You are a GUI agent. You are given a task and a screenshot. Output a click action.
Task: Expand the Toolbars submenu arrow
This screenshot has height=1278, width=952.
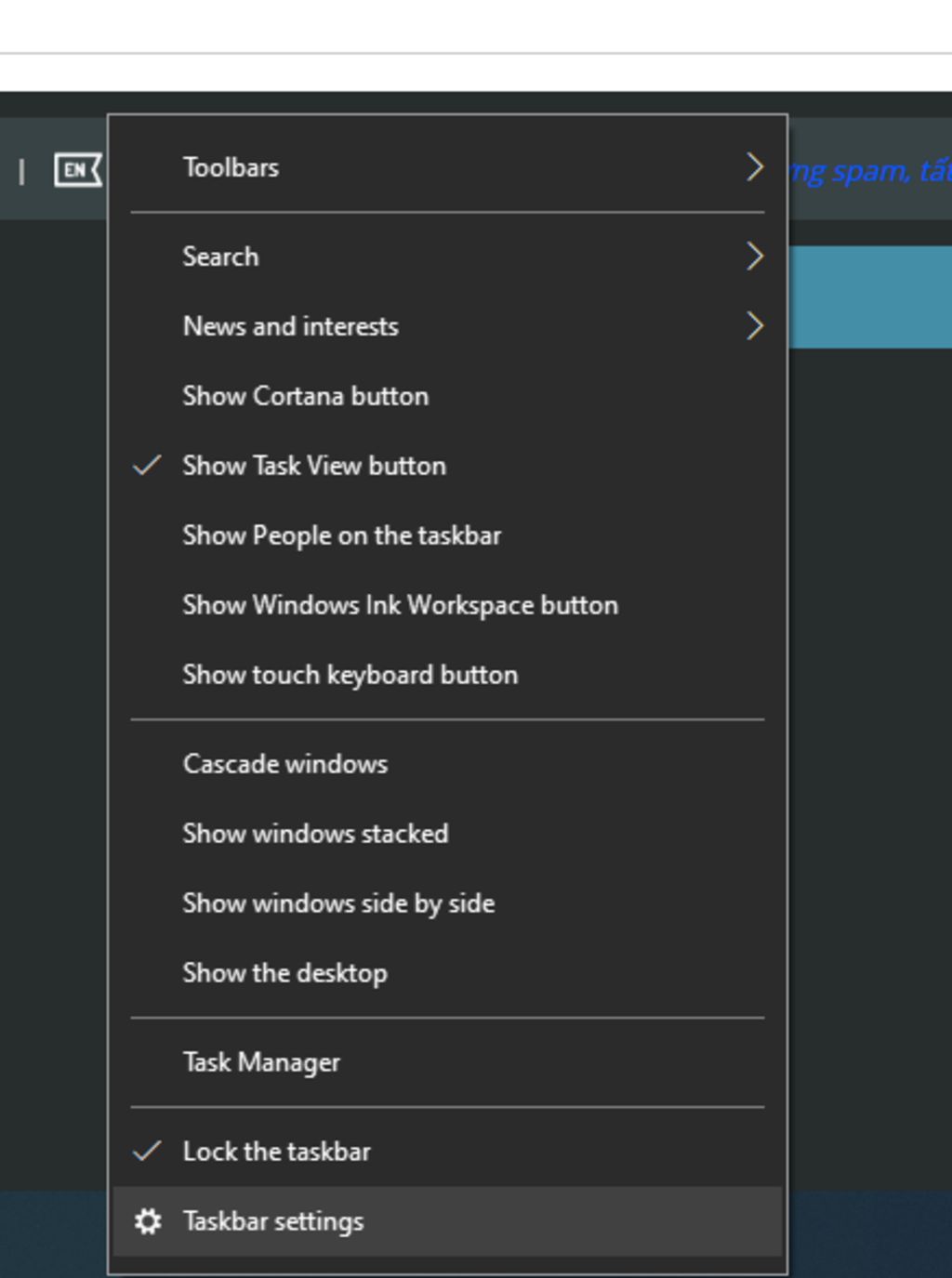754,167
